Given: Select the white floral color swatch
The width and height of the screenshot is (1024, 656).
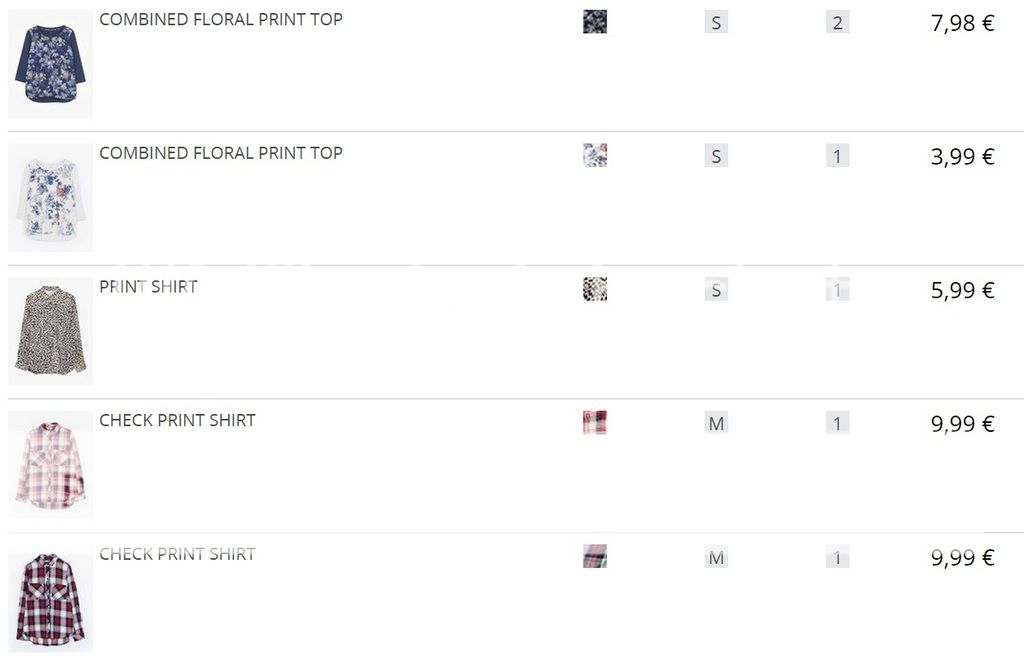Looking at the screenshot, I should [595, 155].
